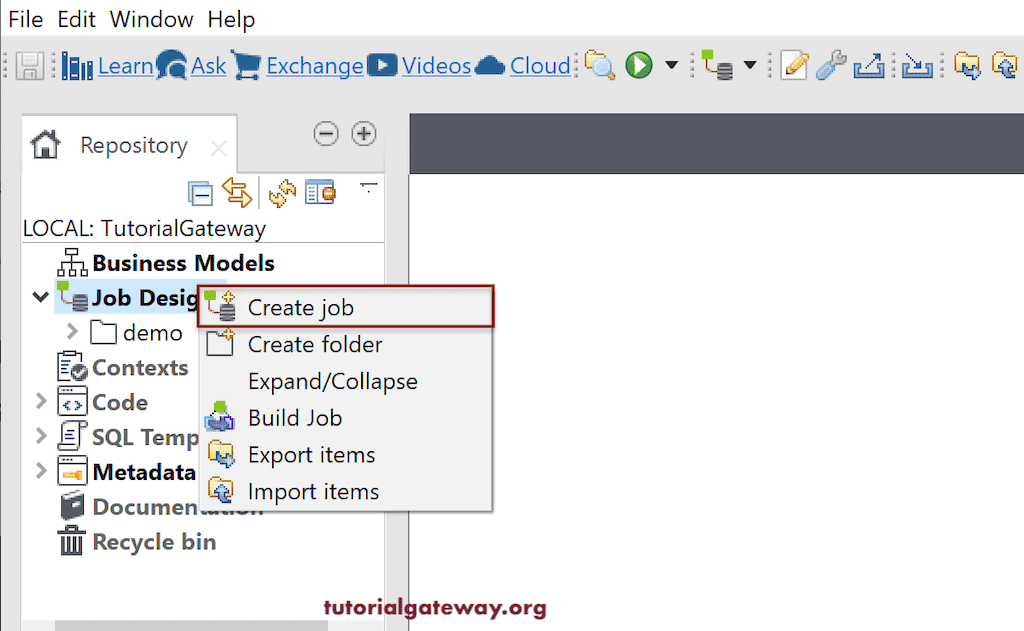Open the Export items toolbar icon
The height and width of the screenshot is (631, 1024).
[968, 64]
